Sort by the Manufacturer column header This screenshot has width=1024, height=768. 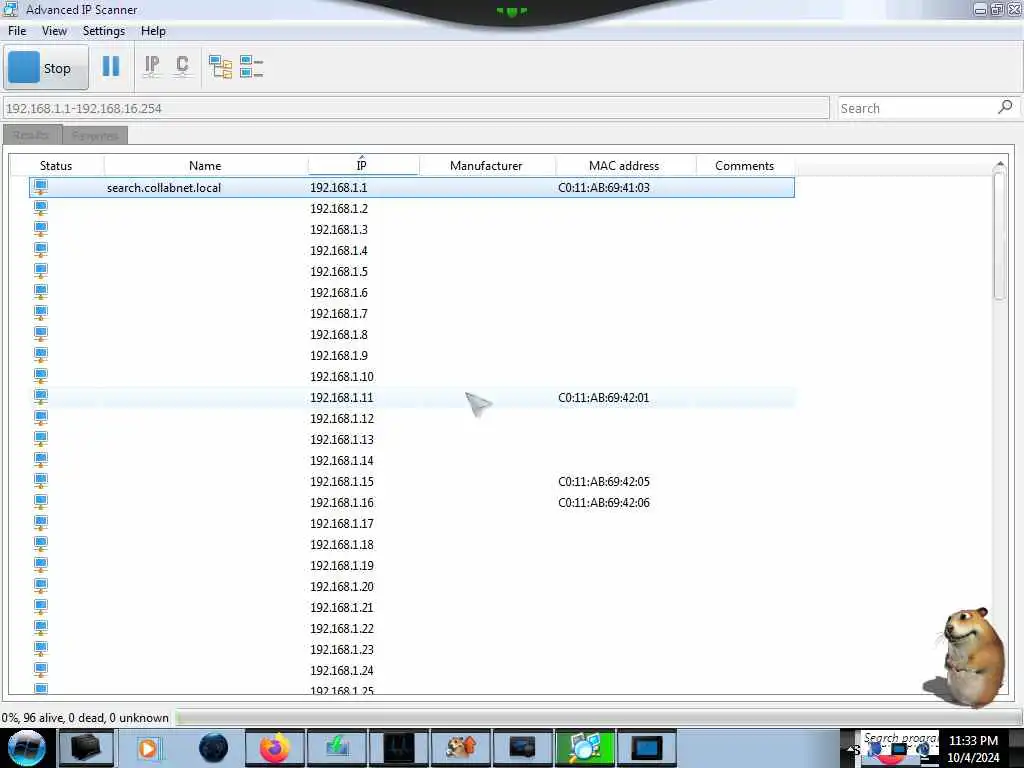click(487, 166)
